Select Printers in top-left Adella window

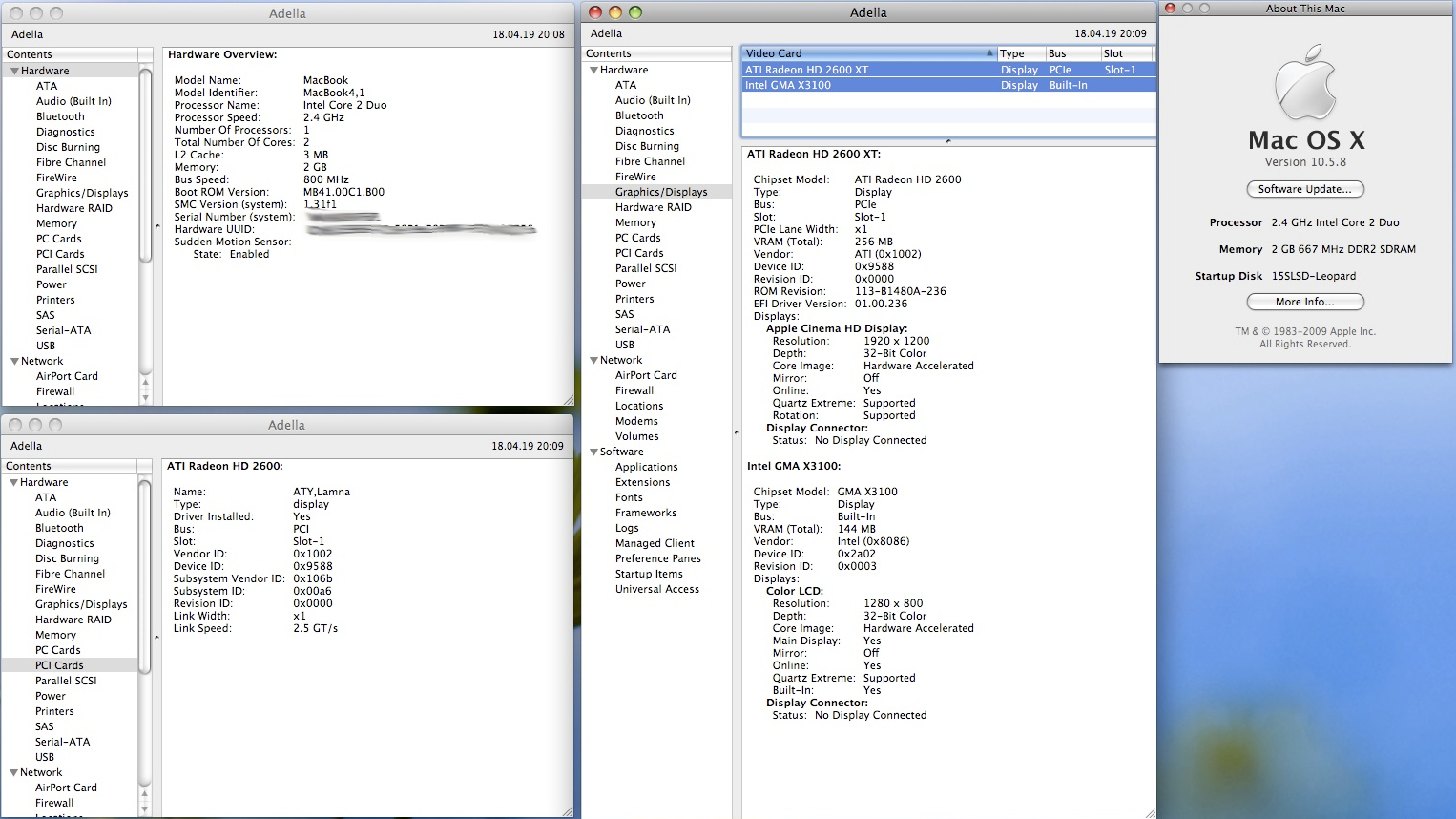click(x=55, y=300)
